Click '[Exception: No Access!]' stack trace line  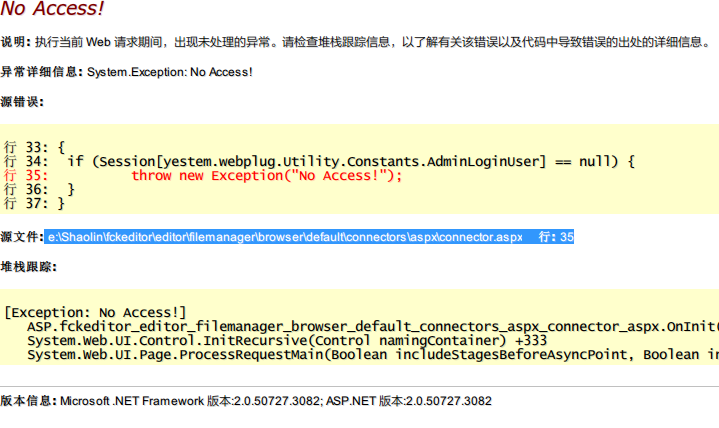[x=95, y=313]
